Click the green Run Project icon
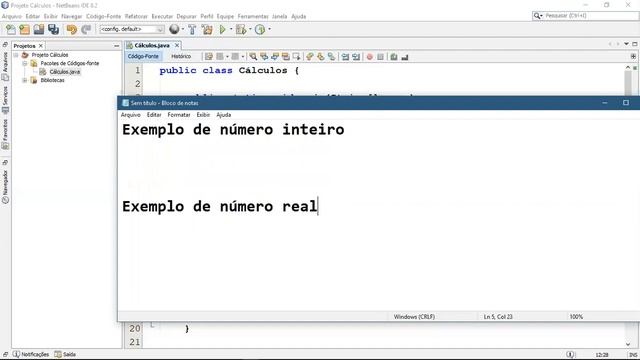The height and width of the screenshot is (360, 640). 222,29
